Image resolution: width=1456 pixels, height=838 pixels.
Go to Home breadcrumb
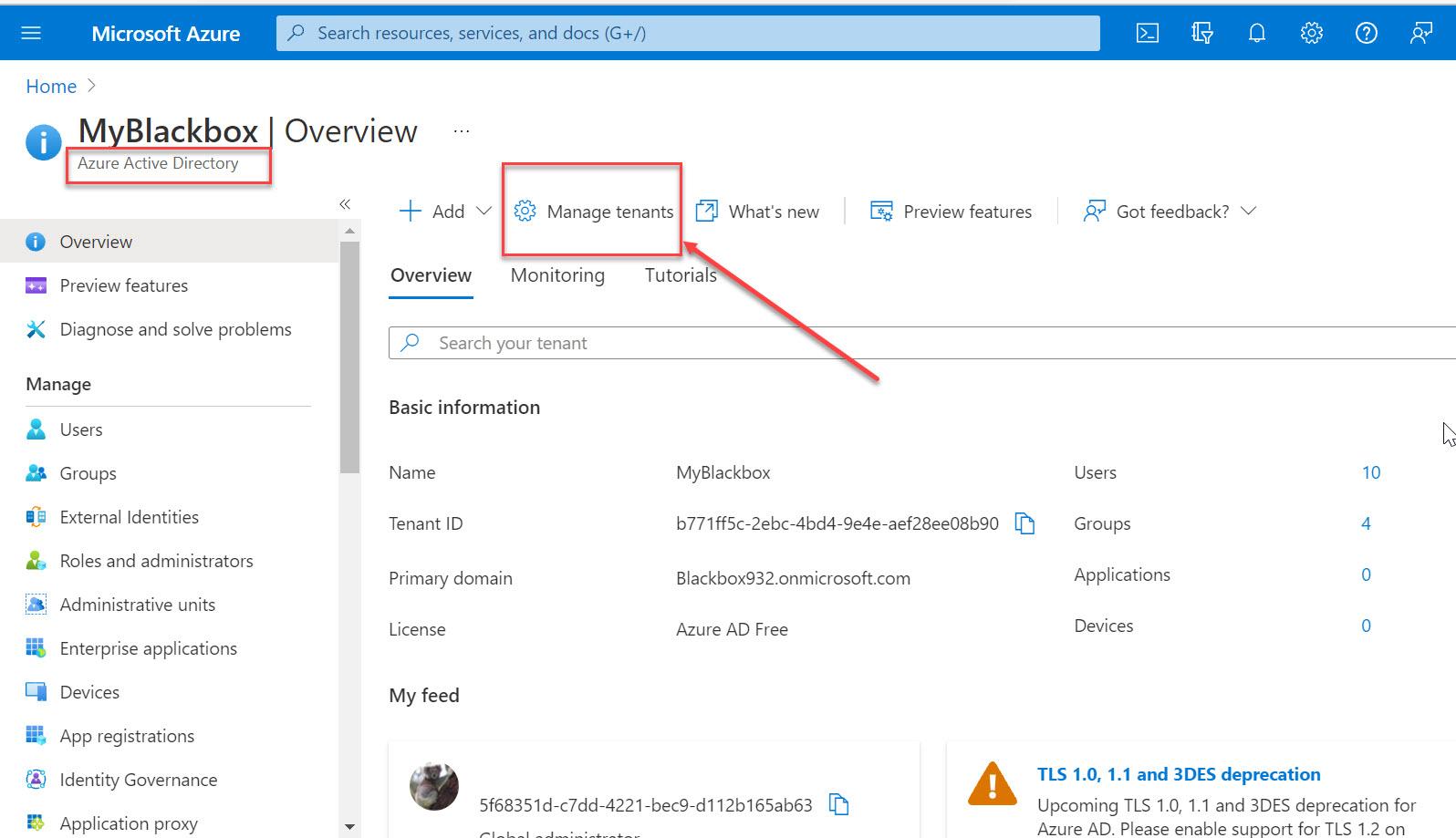pos(51,87)
